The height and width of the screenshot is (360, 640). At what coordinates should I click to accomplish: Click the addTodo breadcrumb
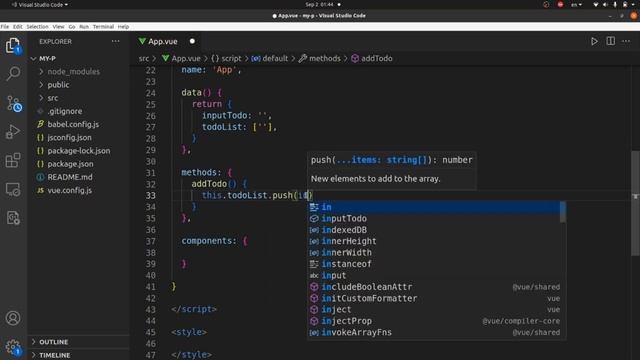coord(372,58)
